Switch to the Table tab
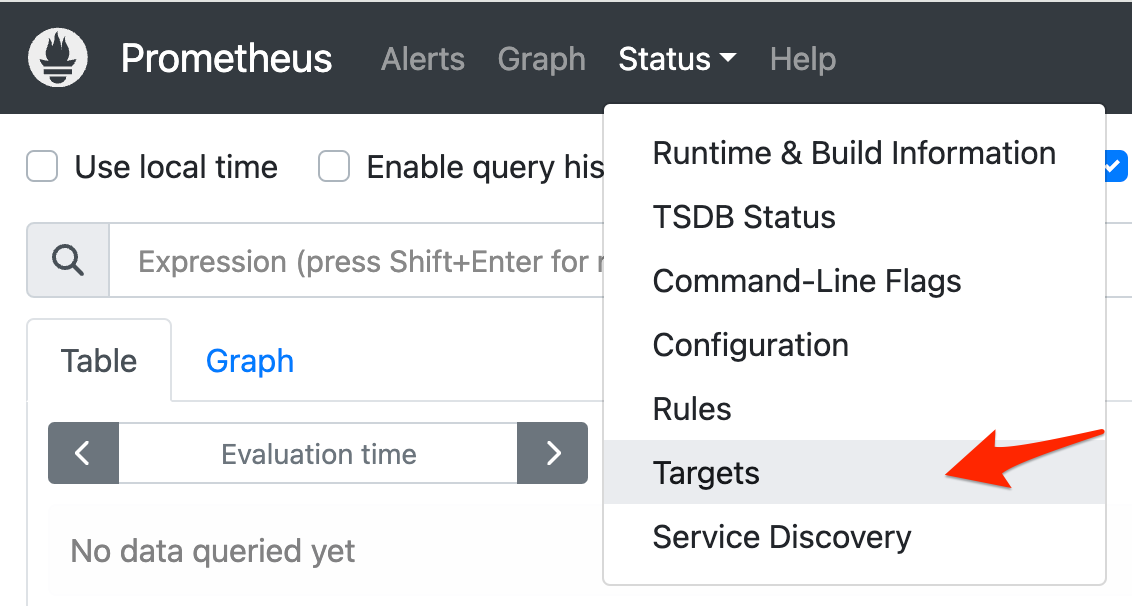Screen dimensions: 1132x606 point(99,360)
